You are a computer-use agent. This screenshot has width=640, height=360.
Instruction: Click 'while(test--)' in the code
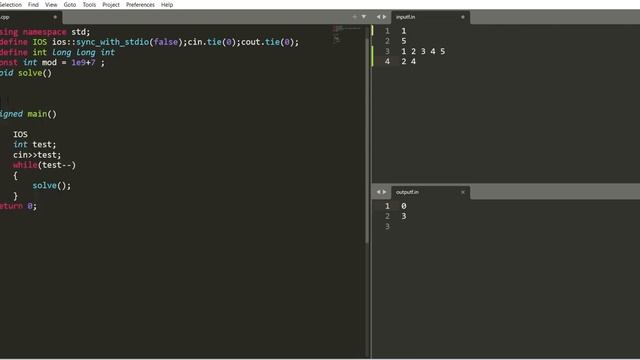click(x=44, y=165)
